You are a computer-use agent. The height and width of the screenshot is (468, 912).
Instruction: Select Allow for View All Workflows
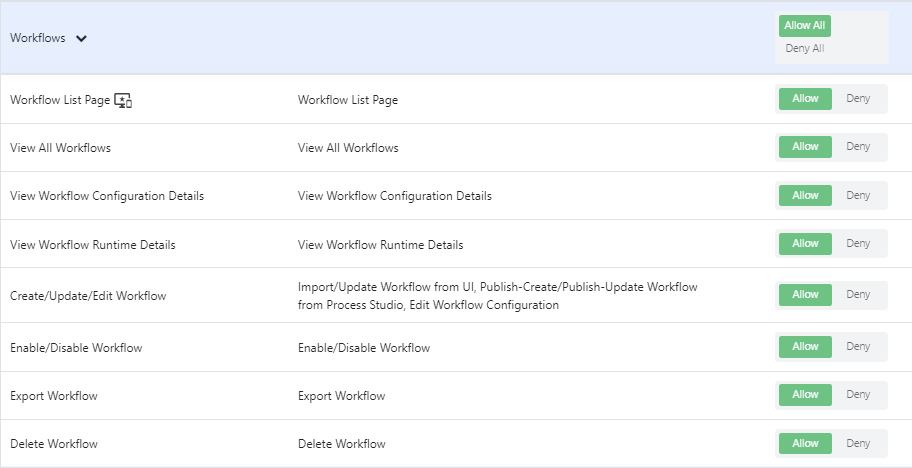point(805,147)
